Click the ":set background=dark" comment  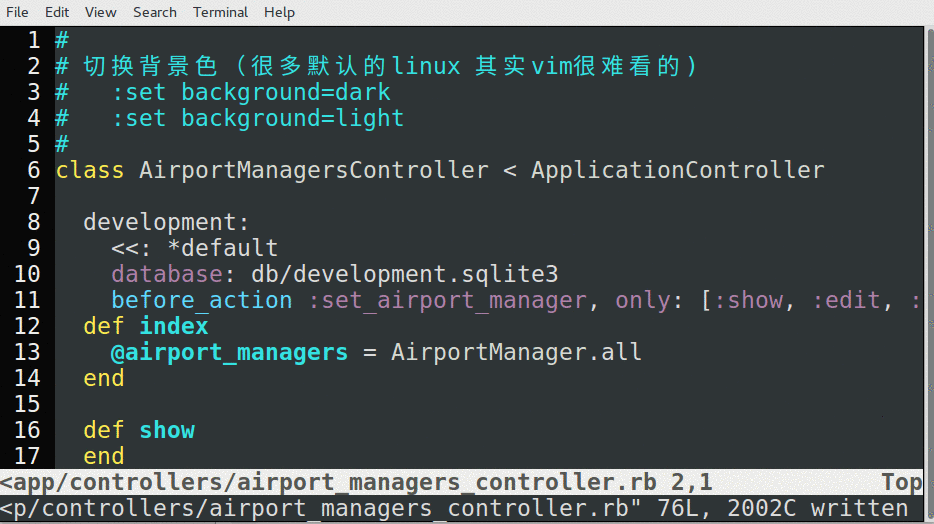click(x=250, y=93)
